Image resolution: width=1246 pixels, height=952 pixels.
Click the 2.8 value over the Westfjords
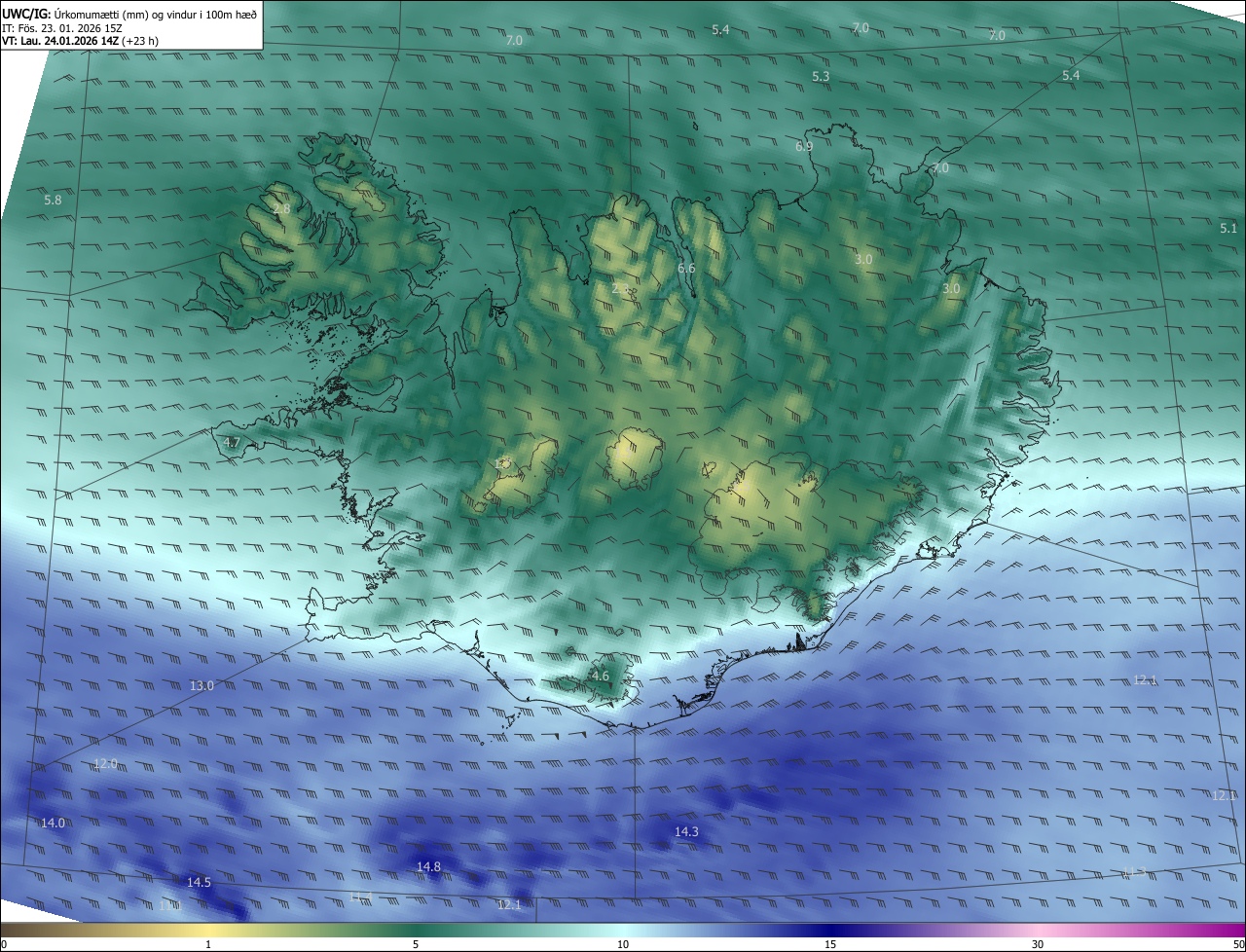pyautogui.click(x=281, y=209)
